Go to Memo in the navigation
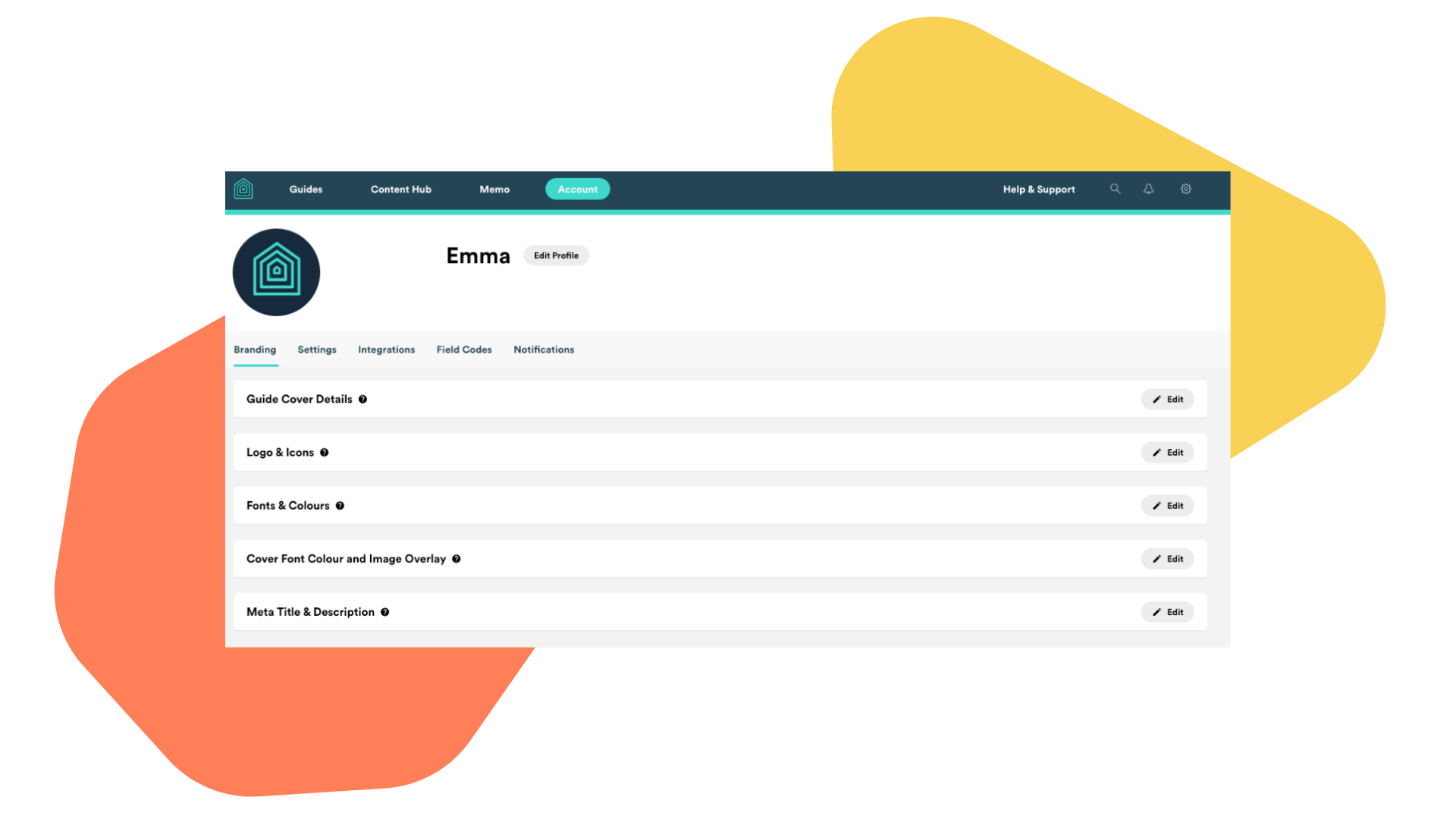This screenshot has height=819, width=1456. click(x=494, y=190)
